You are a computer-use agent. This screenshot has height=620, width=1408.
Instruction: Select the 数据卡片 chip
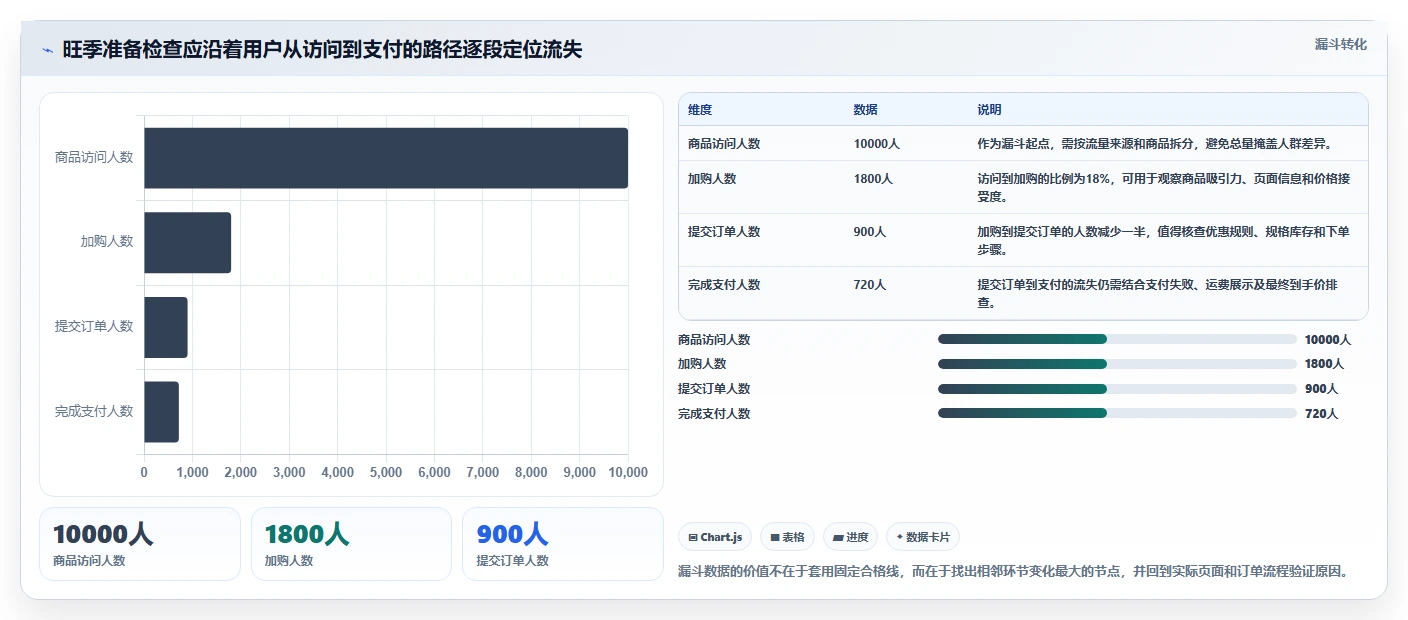pyautogui.click(x=923, y=537)
